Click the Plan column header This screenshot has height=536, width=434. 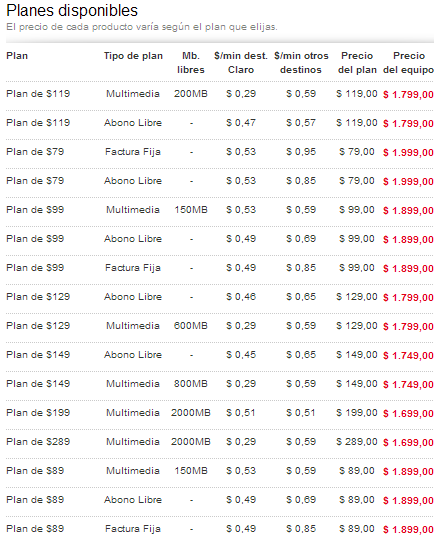[x=17, y=56]
